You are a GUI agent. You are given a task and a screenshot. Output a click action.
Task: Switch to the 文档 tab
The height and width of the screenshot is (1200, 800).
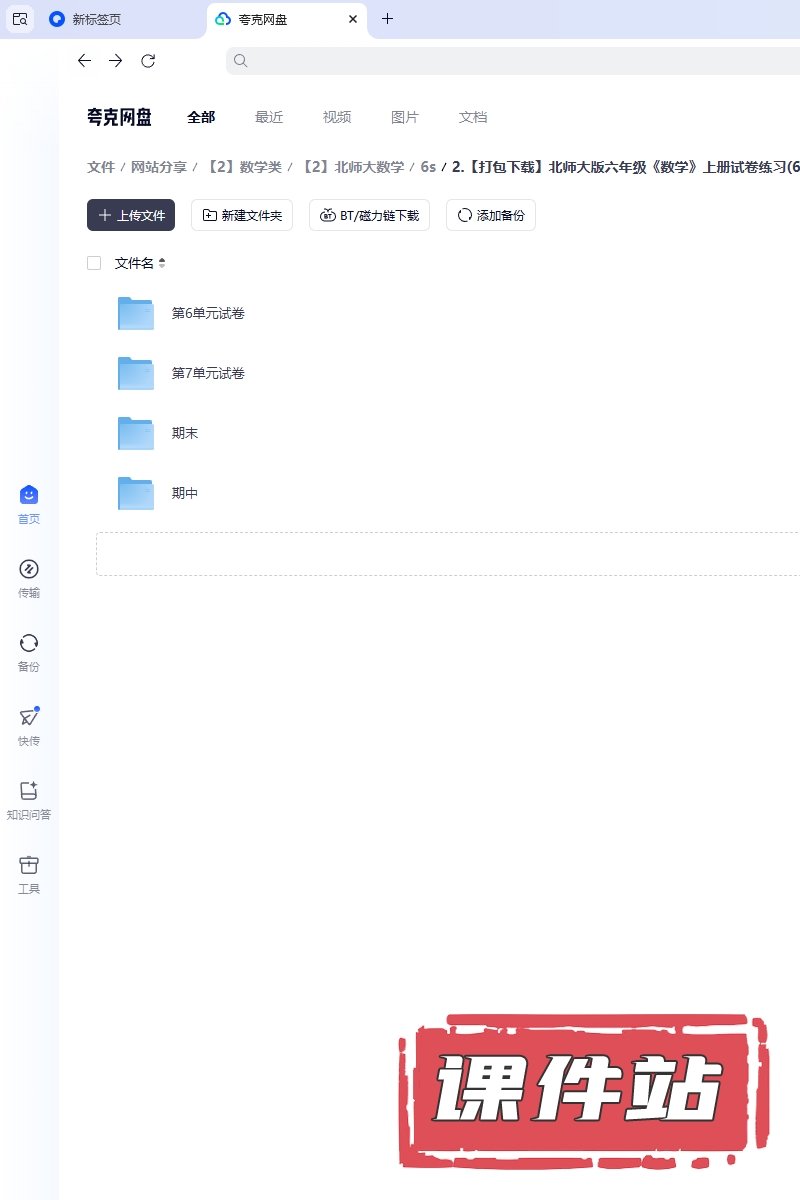[x=473, y=117]
